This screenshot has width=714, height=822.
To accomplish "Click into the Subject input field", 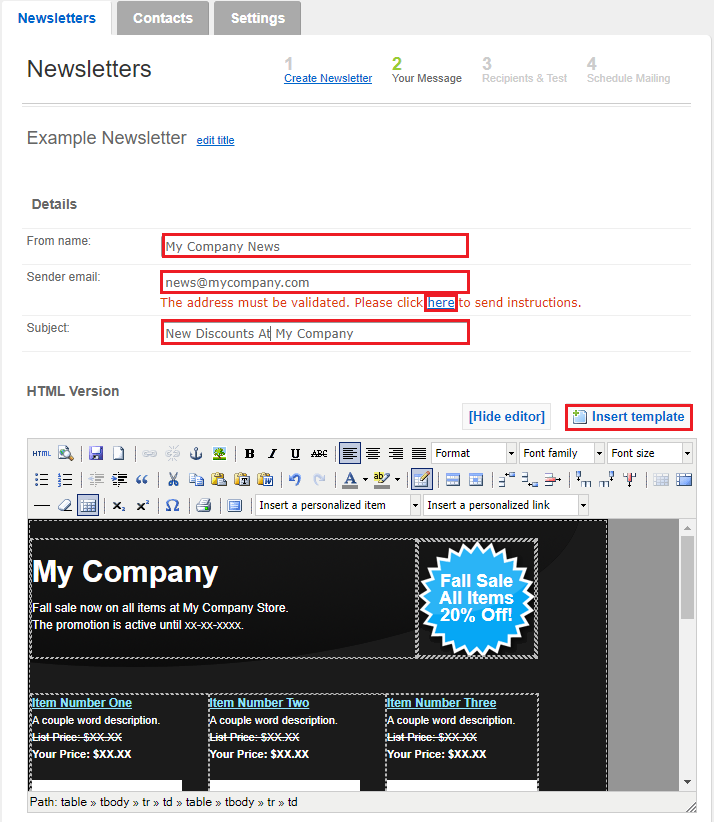I will (315, 332).
